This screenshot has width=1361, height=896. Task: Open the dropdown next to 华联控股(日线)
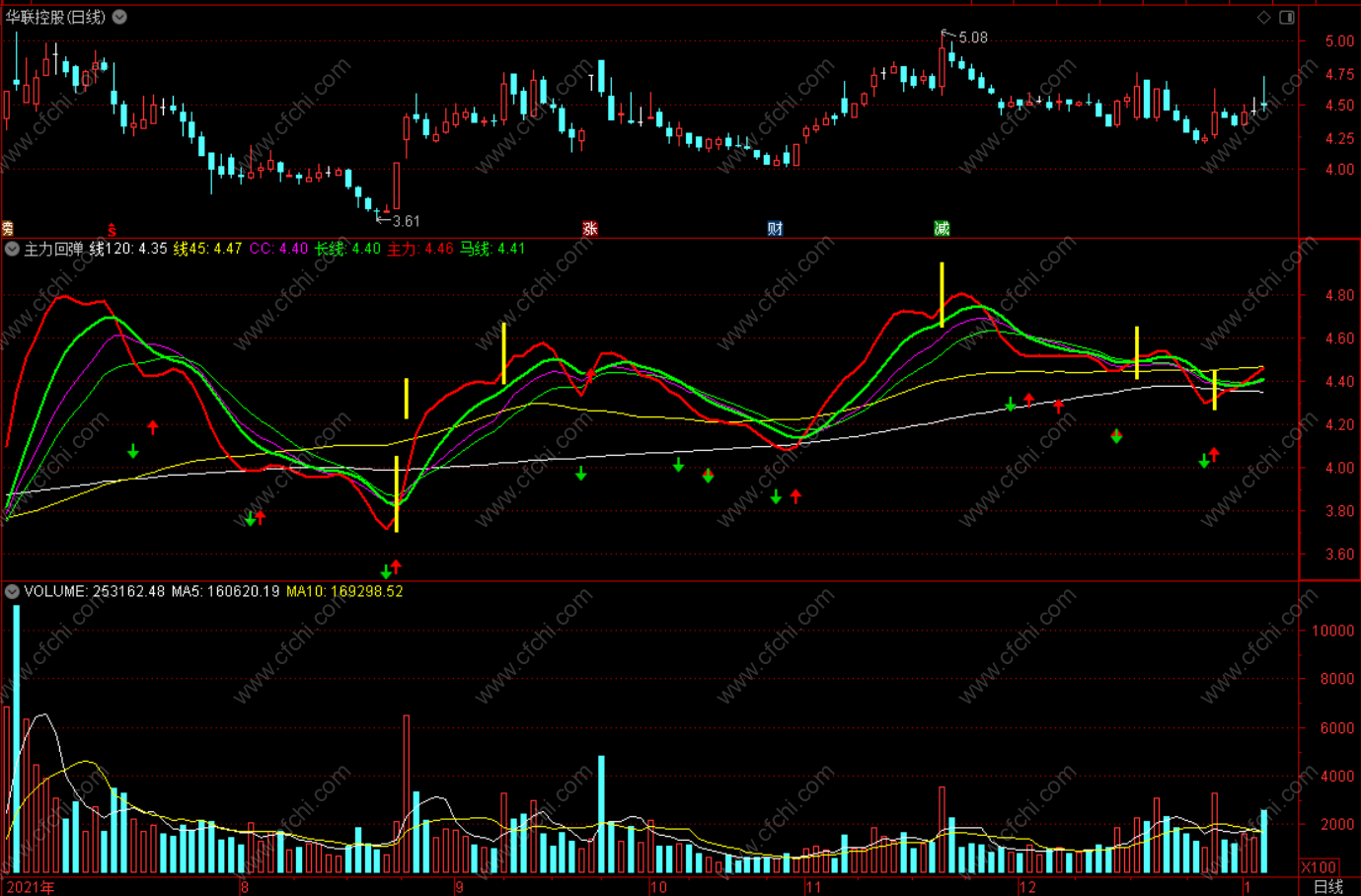click(x=119, y=17)
